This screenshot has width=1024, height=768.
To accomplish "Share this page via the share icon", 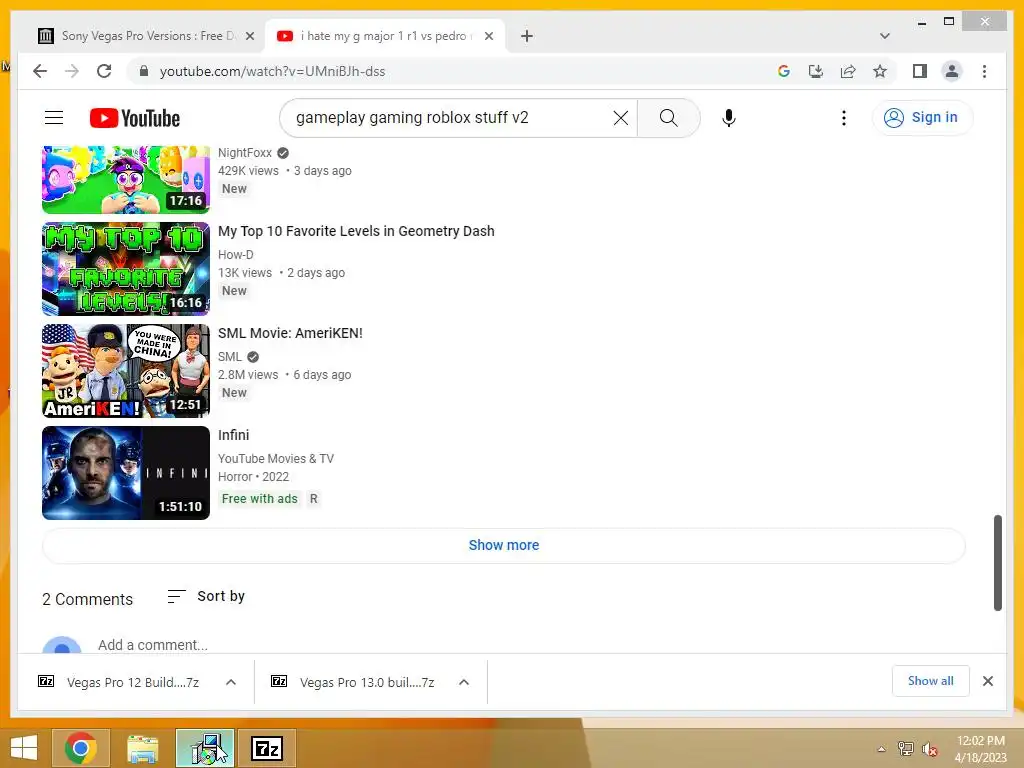I will 848,71.
